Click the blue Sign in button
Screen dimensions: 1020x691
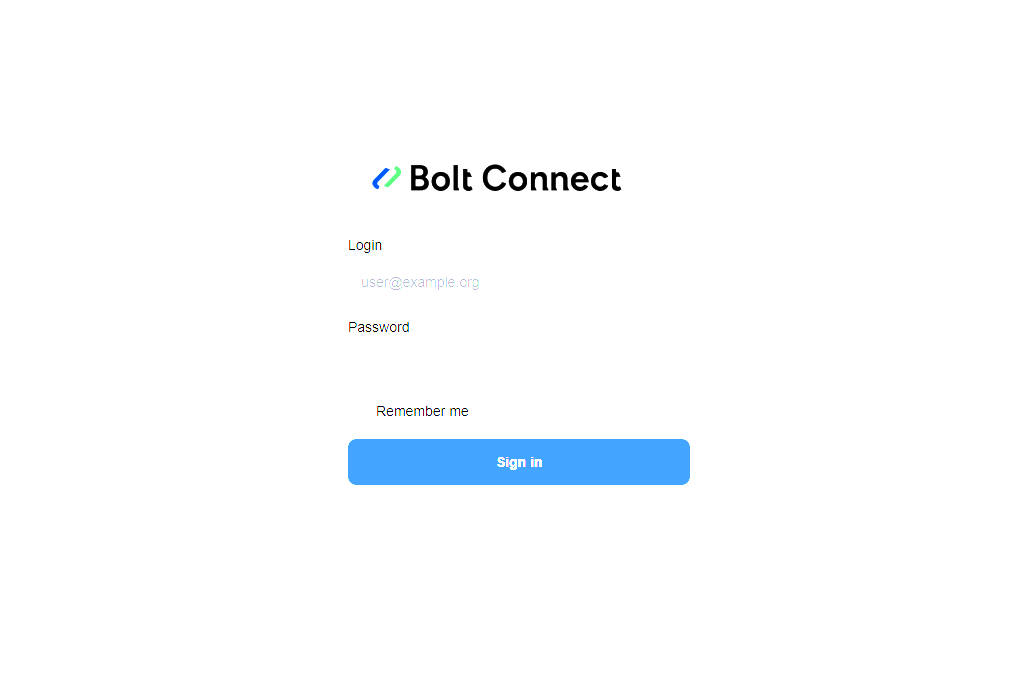[x=518, y=462]
